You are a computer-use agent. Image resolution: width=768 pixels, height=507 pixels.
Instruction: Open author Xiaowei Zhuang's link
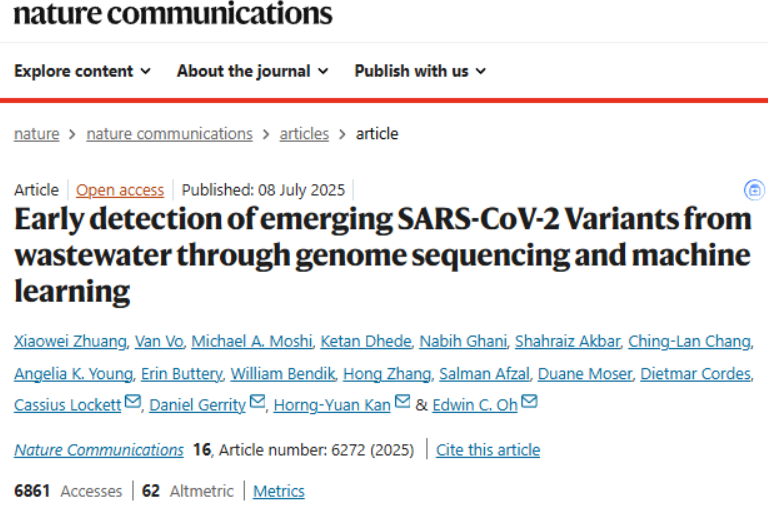(x=70, y=342)
